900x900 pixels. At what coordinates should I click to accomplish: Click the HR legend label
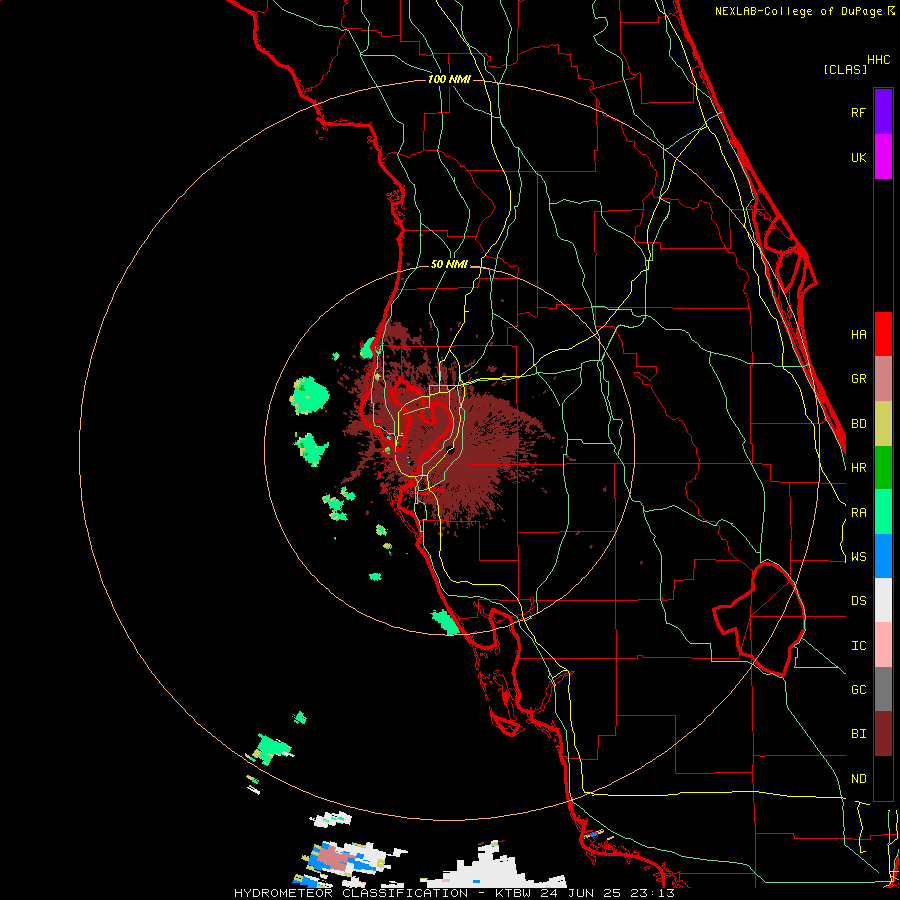pyautogui.click(x=858, y=468)
